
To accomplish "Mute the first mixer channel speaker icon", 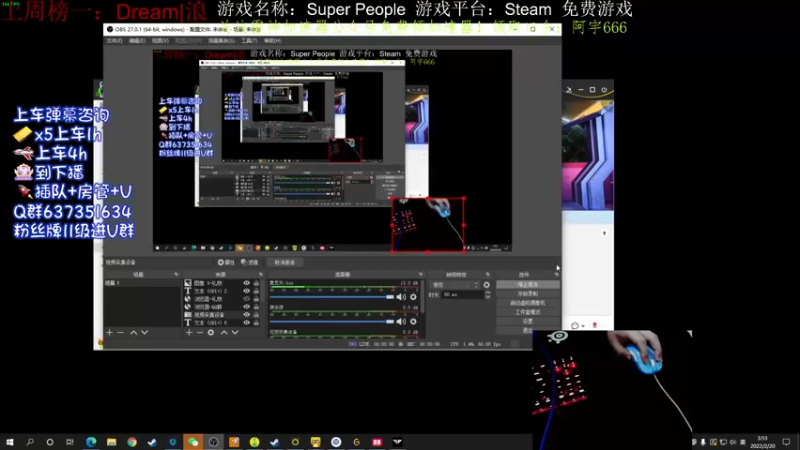I will pyautogui.click(x=402, y=297).
